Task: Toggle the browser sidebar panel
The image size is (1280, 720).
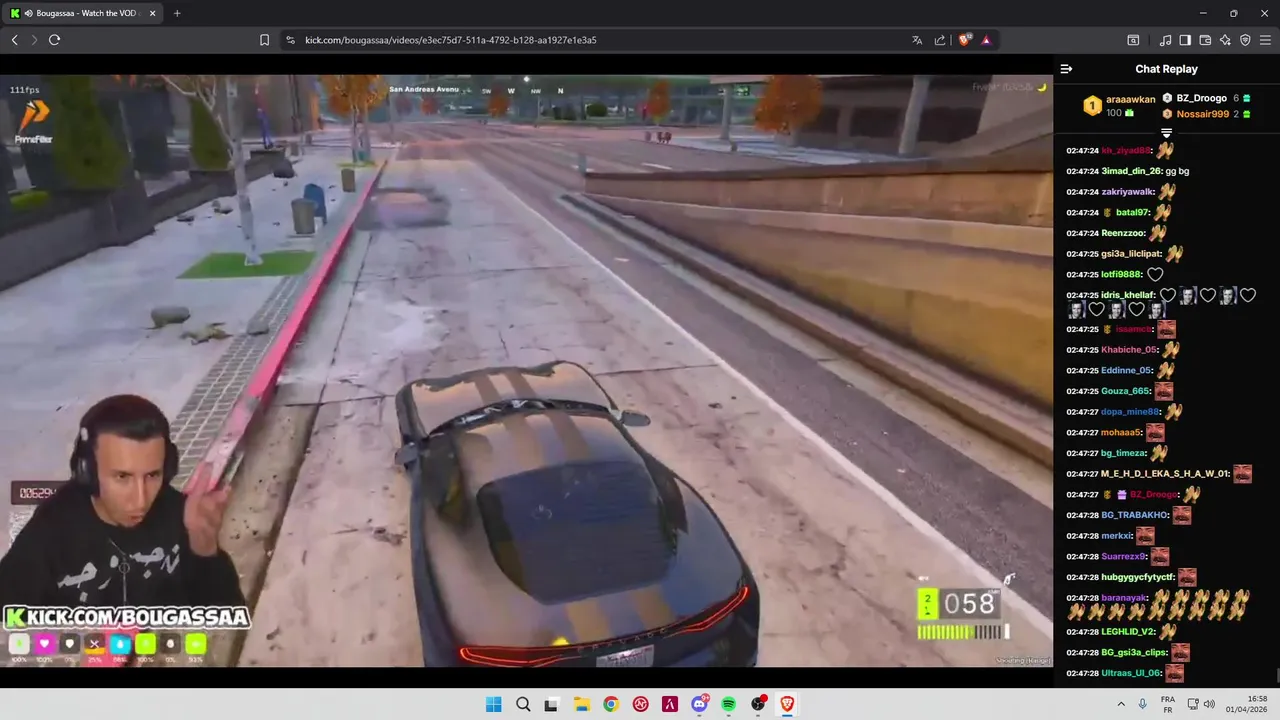Action: tap(1185, 40)
